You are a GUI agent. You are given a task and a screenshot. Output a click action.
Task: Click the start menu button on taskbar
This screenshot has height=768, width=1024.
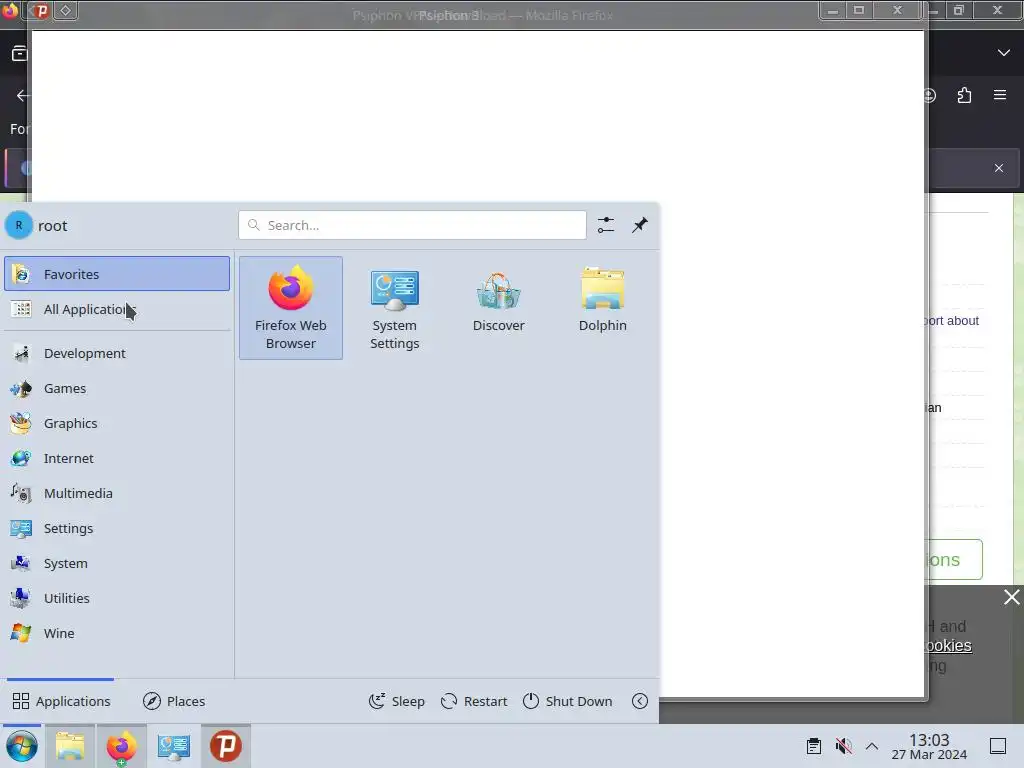coord(22,746)
